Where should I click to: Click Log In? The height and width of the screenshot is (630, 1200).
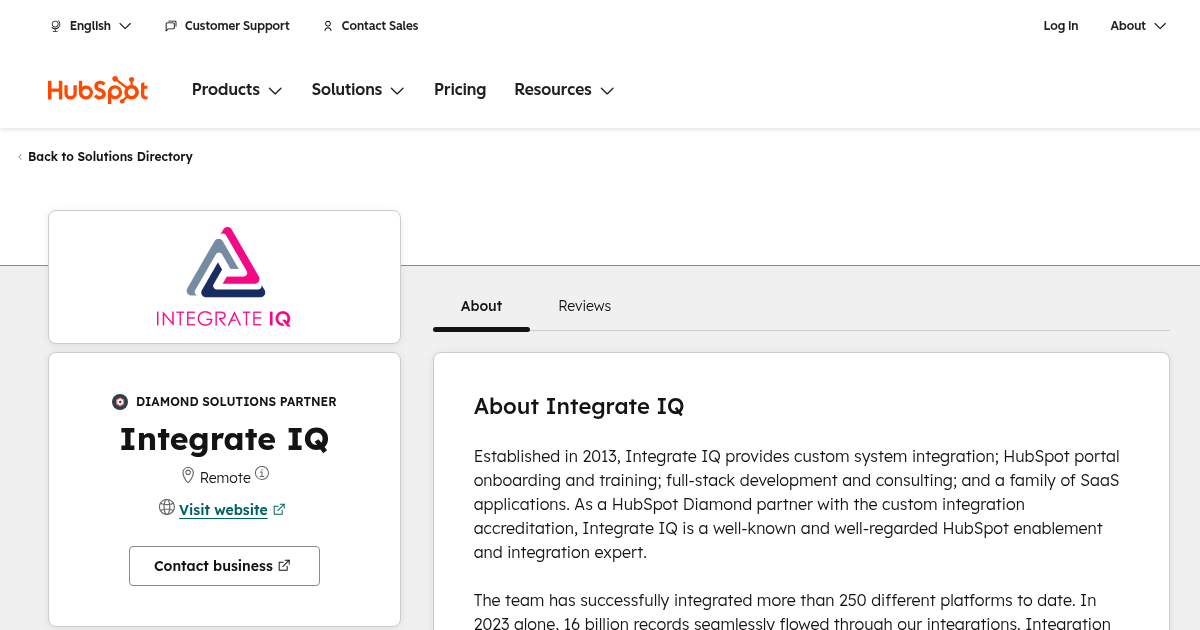[1061, 26]
